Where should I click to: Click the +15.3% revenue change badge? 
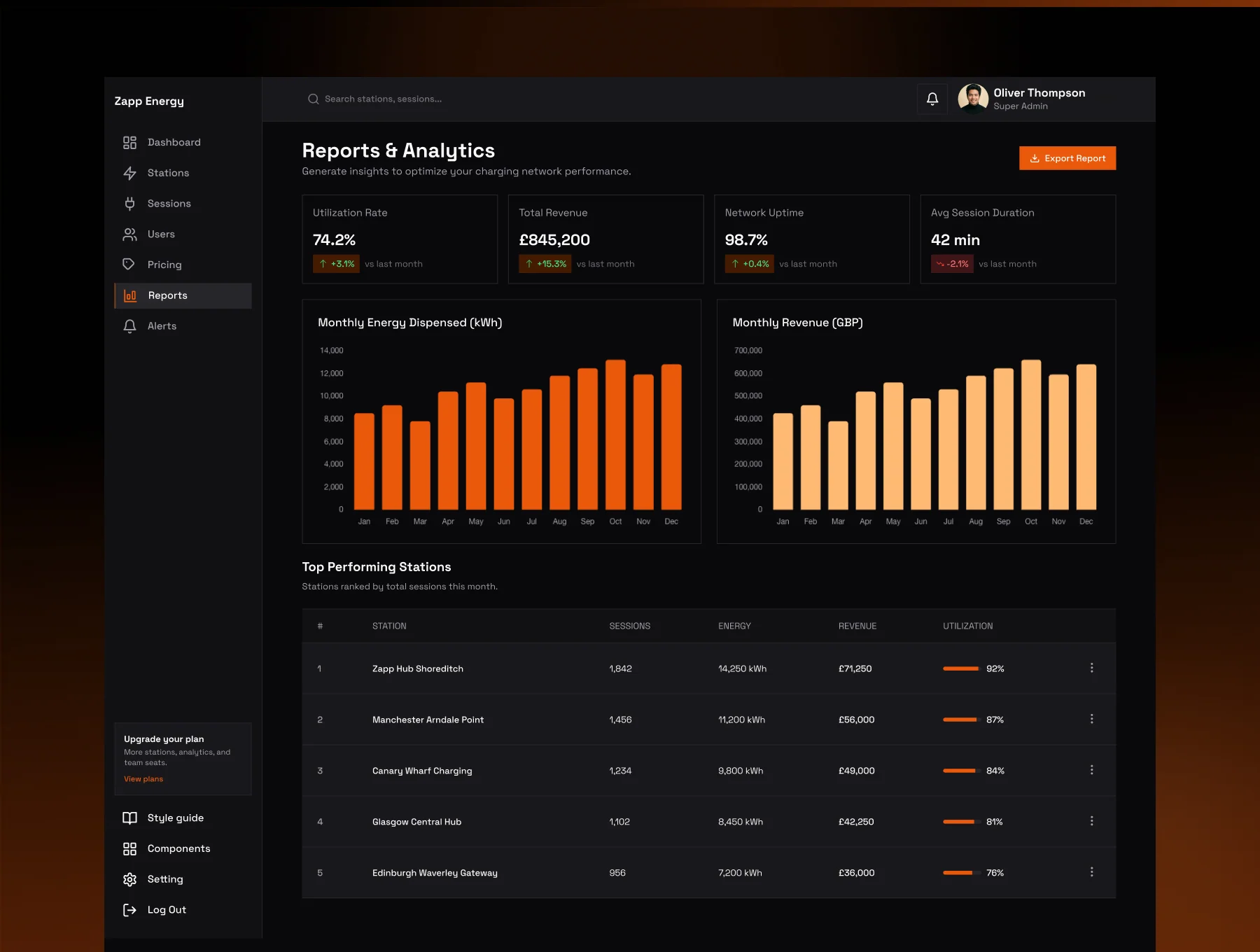pyautogui.click(x=545, y=264)
